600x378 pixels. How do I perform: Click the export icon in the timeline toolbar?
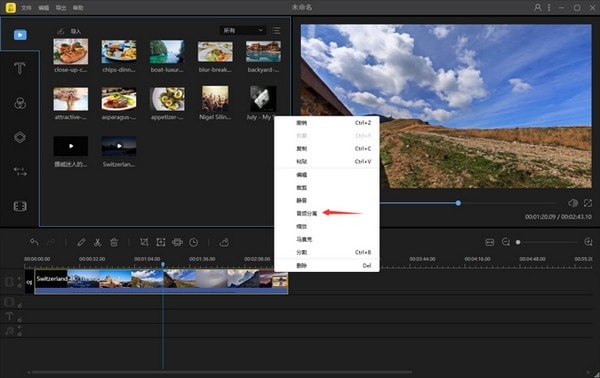pyautogui.click(x=225, y=242)
